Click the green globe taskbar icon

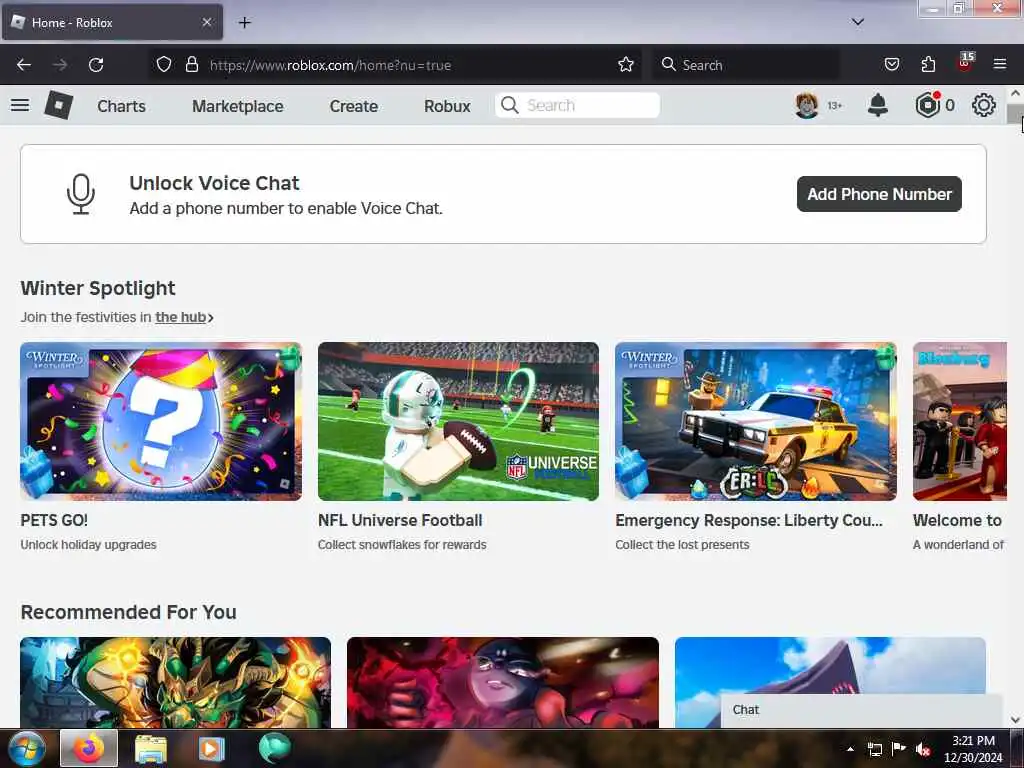point(274,748)
